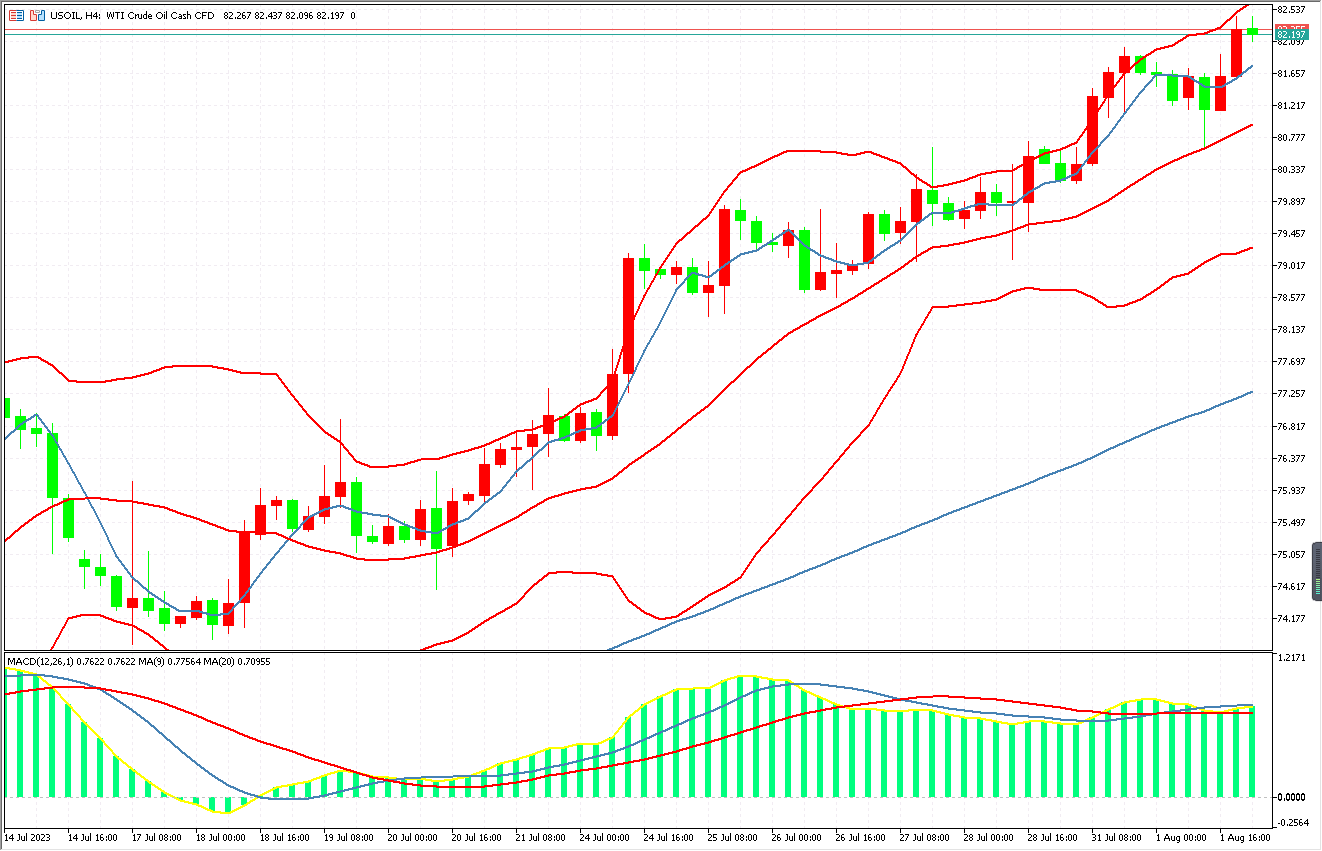Click the '25 Jul 08:00' time label
The height and width of the screenshot is (851, 1322).
733,837
